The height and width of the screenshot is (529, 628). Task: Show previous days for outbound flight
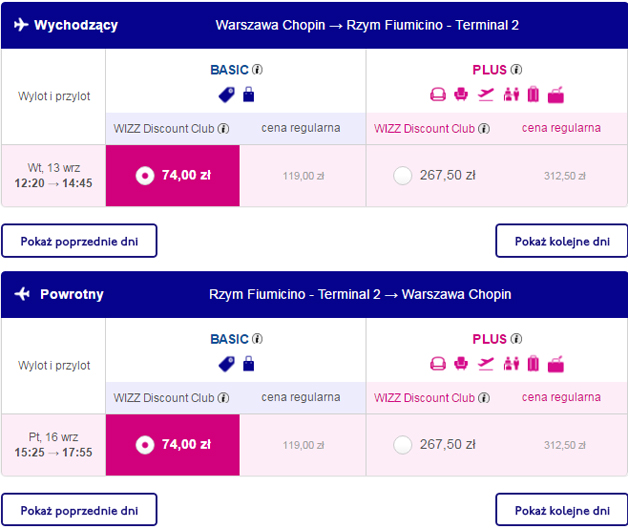(x=79, y=241)
